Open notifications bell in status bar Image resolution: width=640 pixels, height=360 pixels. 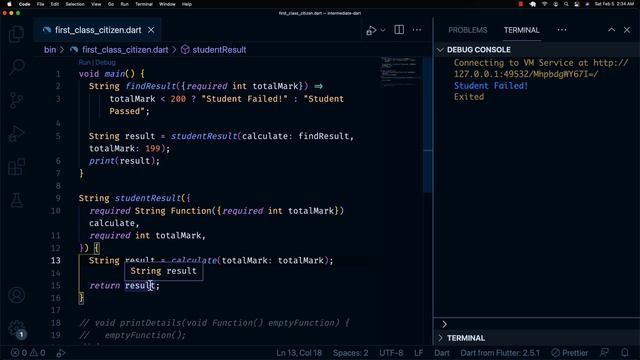[x=624, y=353]
